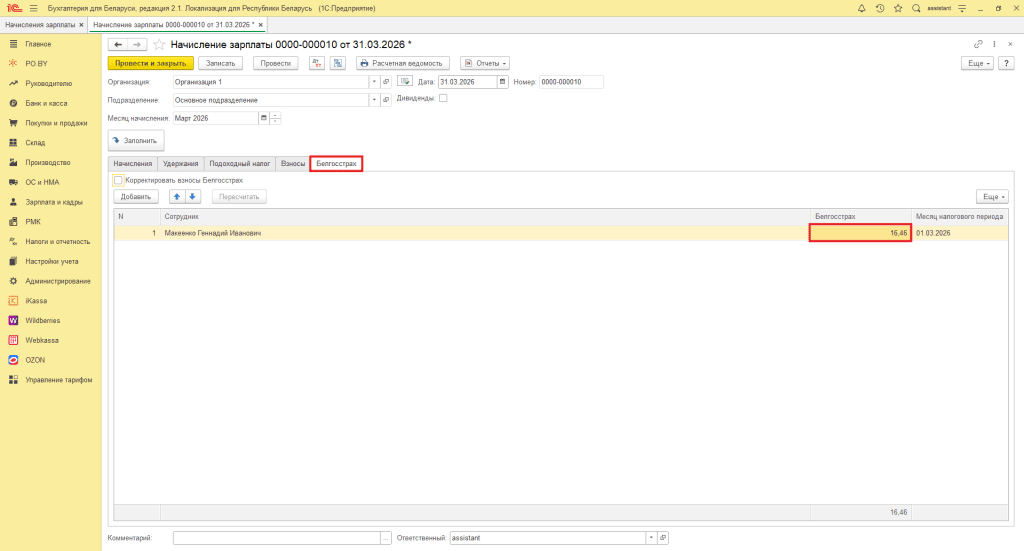The image size is (1024, 551).
Task: Switch to Начисления зарплаты window tab
Action: [x=40, y=25]
